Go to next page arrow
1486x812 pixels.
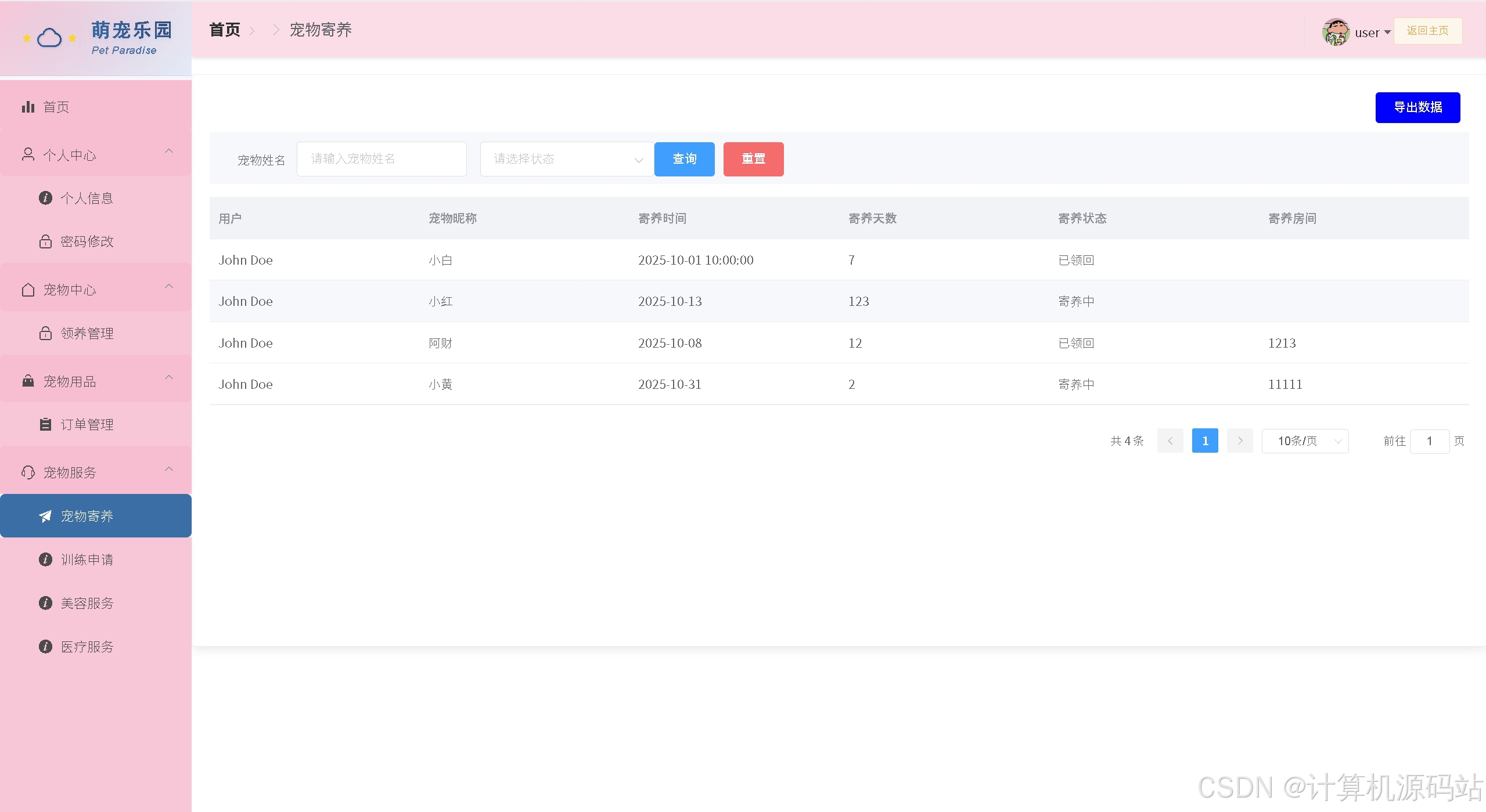[x=1240, y=441]
